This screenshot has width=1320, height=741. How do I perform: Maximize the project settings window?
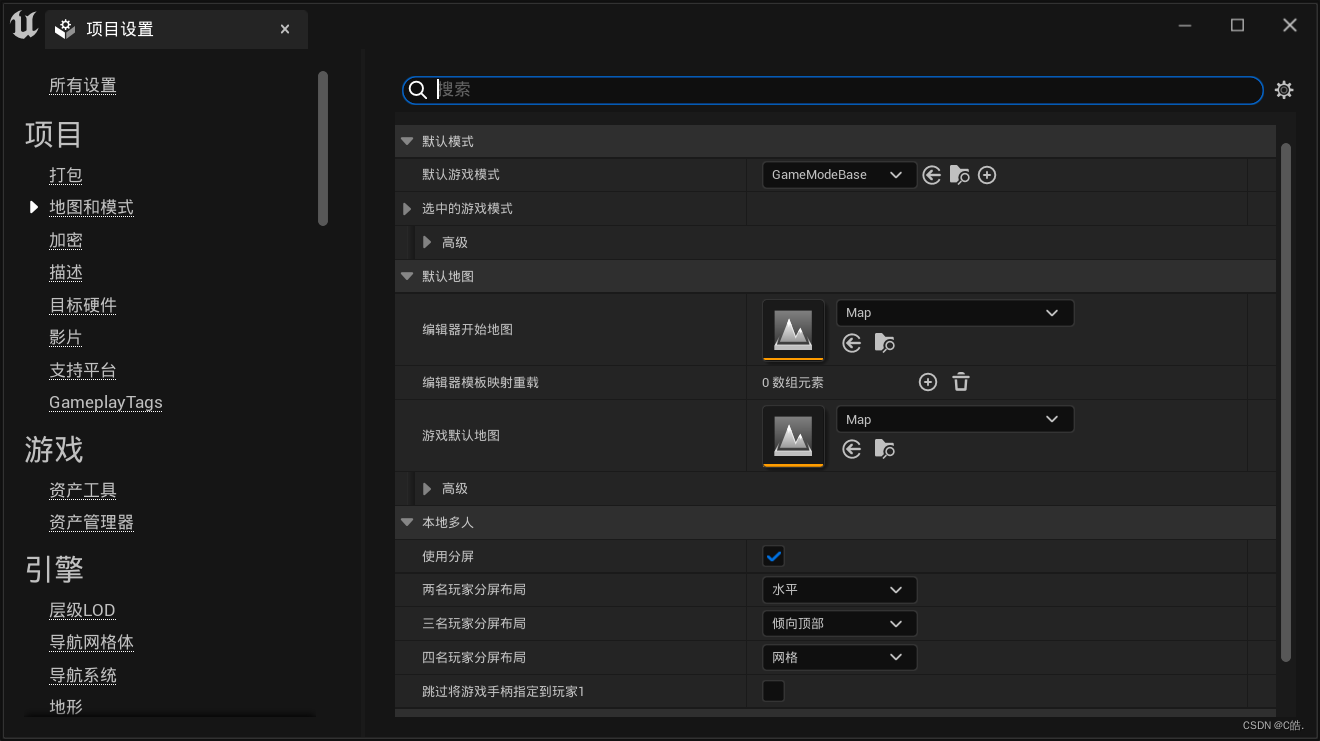tap(1237, 25)
